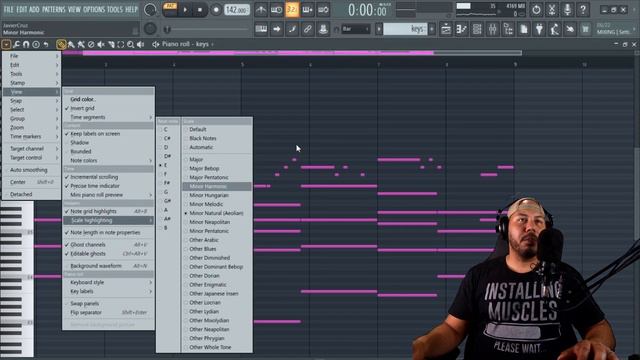Image resolution: width=640 pixels, height=360 pixels.
Task: Click Auto smoothing entry
Action: click(31, 170)
